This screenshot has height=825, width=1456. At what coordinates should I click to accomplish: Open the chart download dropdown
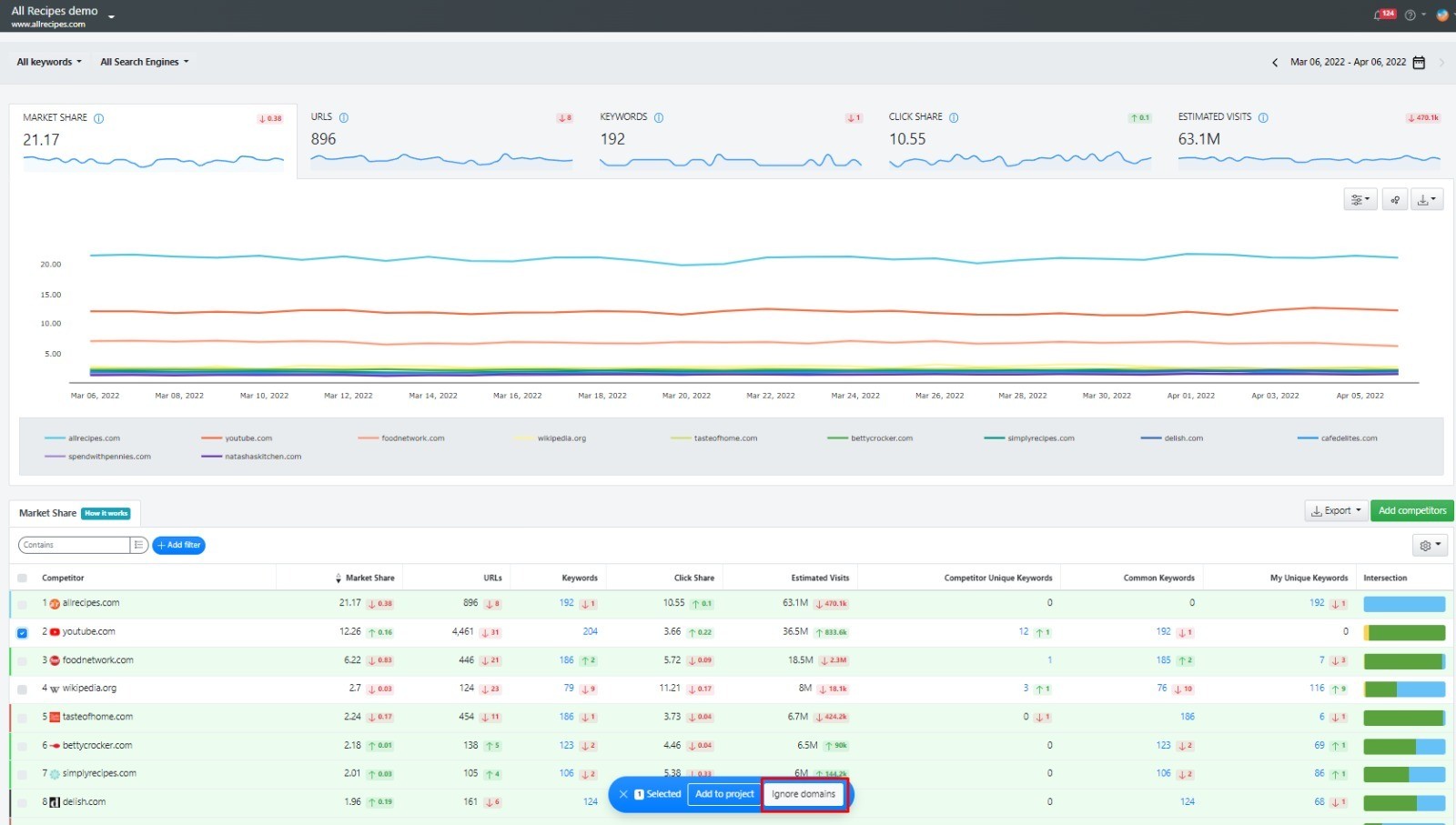[1427, 199]
